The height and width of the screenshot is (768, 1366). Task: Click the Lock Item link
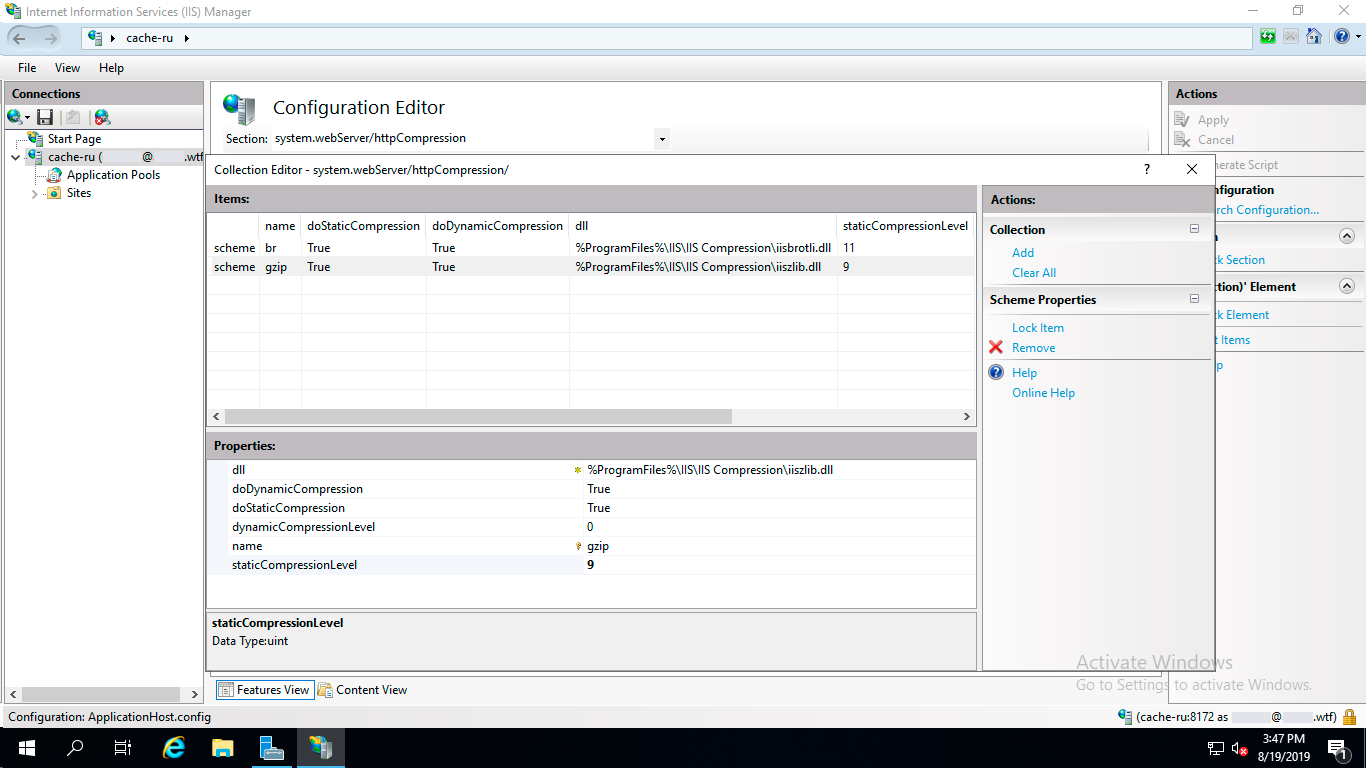(x=1038, y=328)
